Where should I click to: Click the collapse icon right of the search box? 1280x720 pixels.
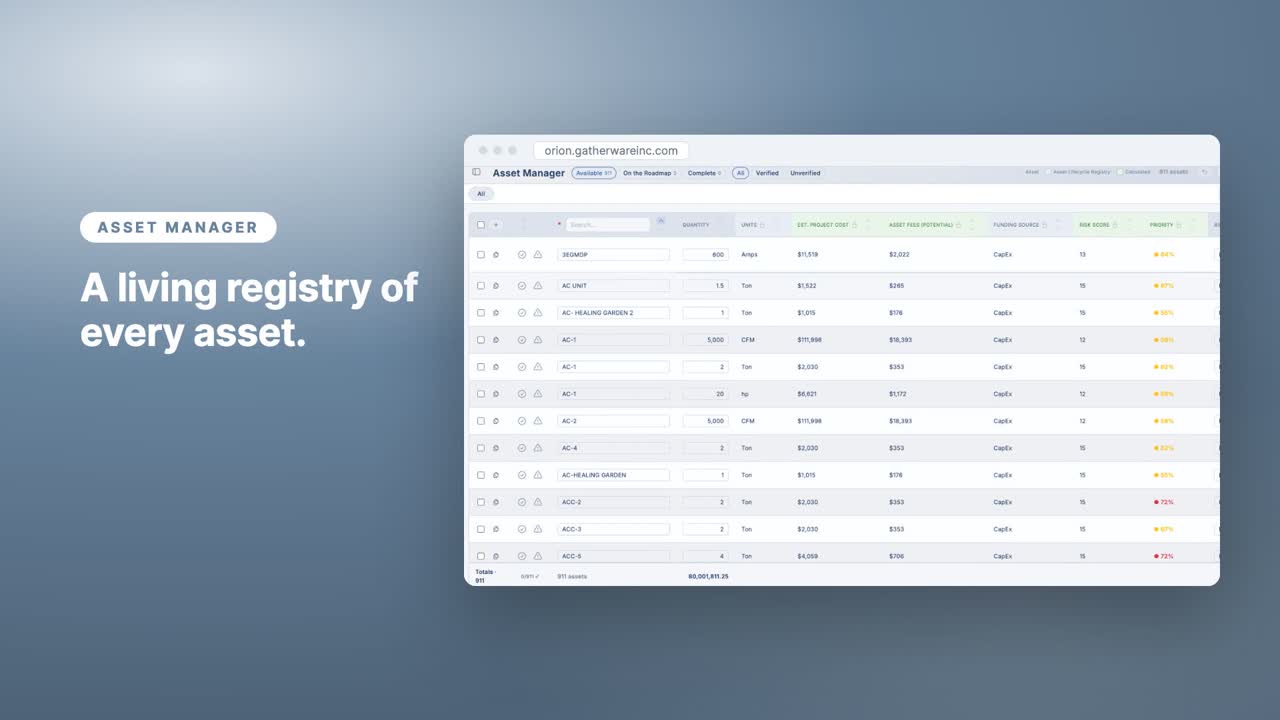660,221
